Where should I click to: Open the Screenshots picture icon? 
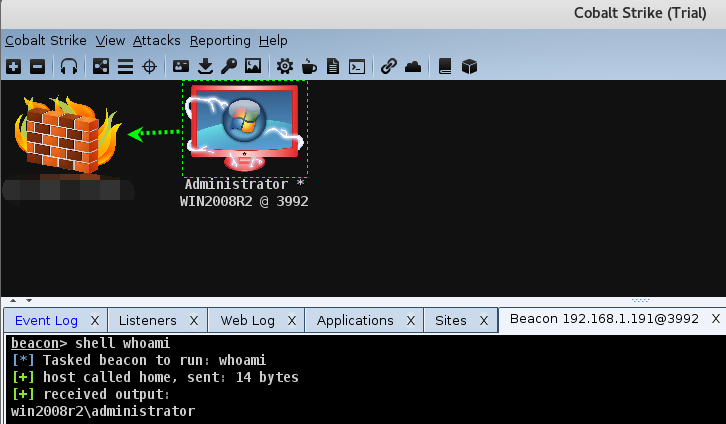coord(253,66)
